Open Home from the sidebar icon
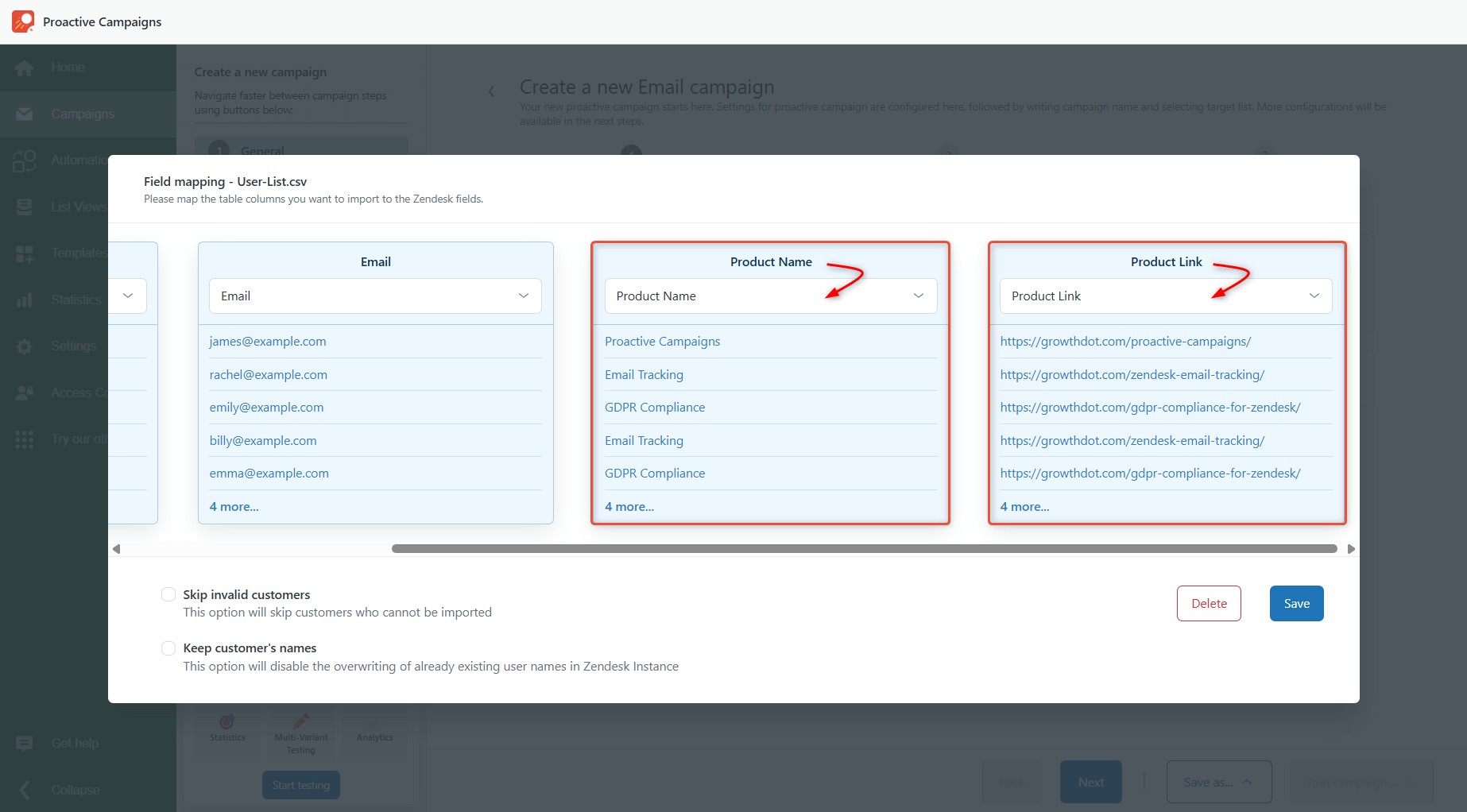 click(x=25, y=68)
